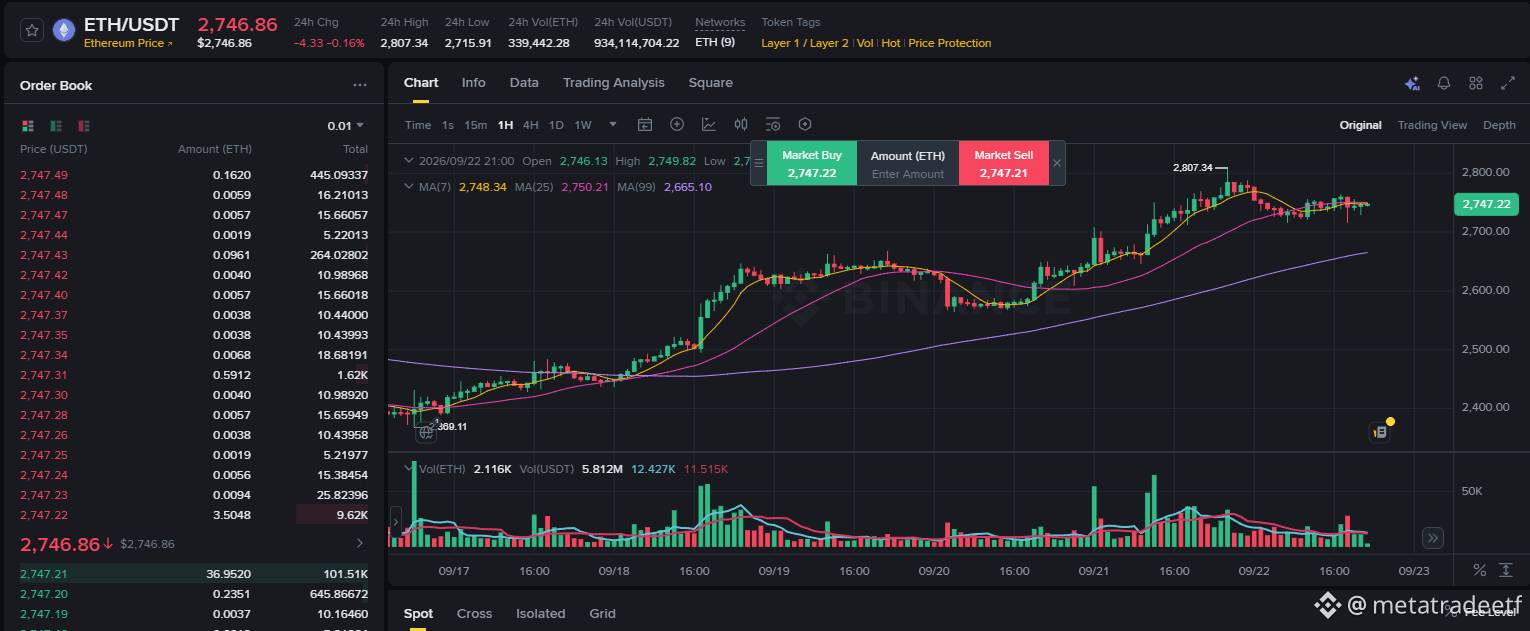This screenshot has width=1530, height=631.
Task: Expand the chart to fullscreen
Action: [1508, 84]
